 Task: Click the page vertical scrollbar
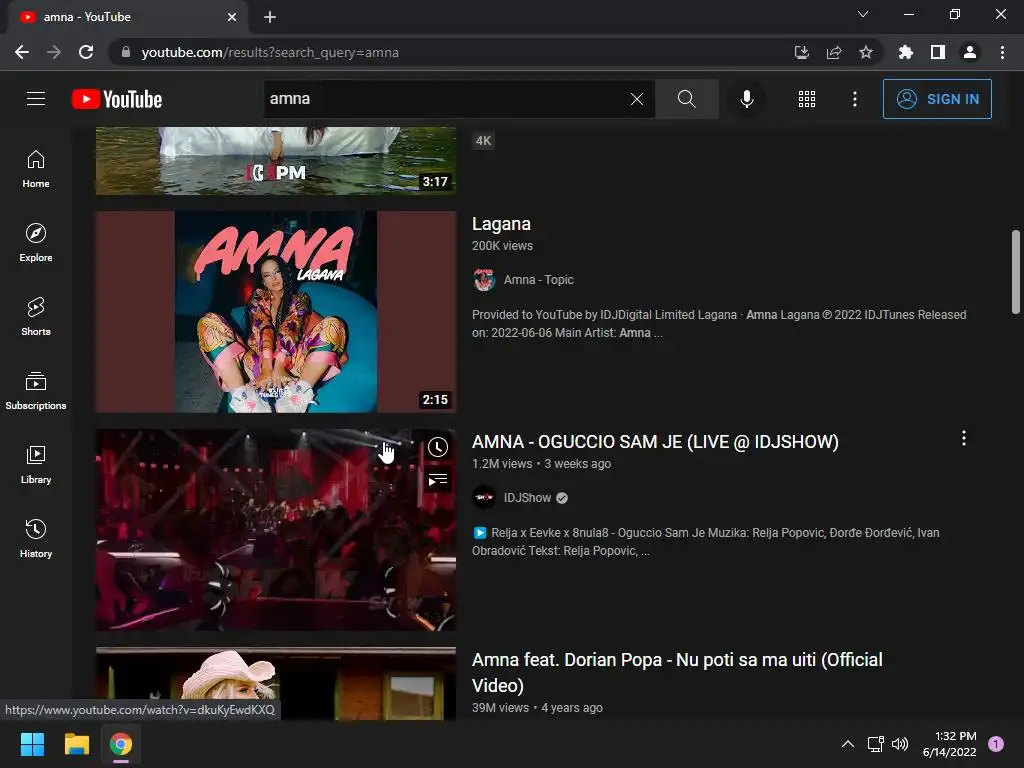coord(1016,272)
